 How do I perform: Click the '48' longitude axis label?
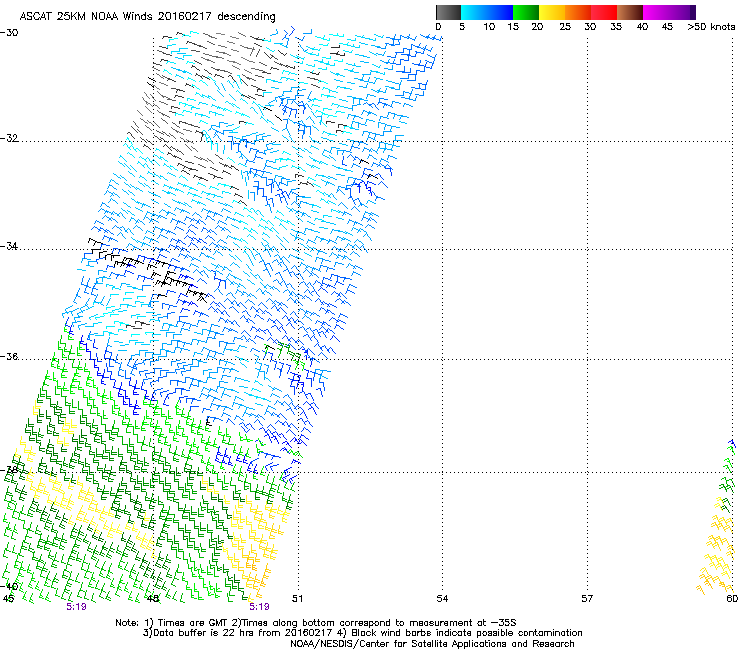pyautogui.click(x=153, y=599)
